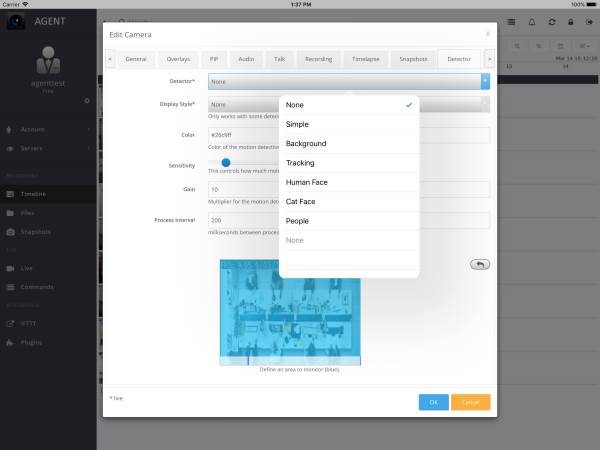Click the lock icon in top bar
The width and height of the screenshot is (600, 450).
(571, 22)
